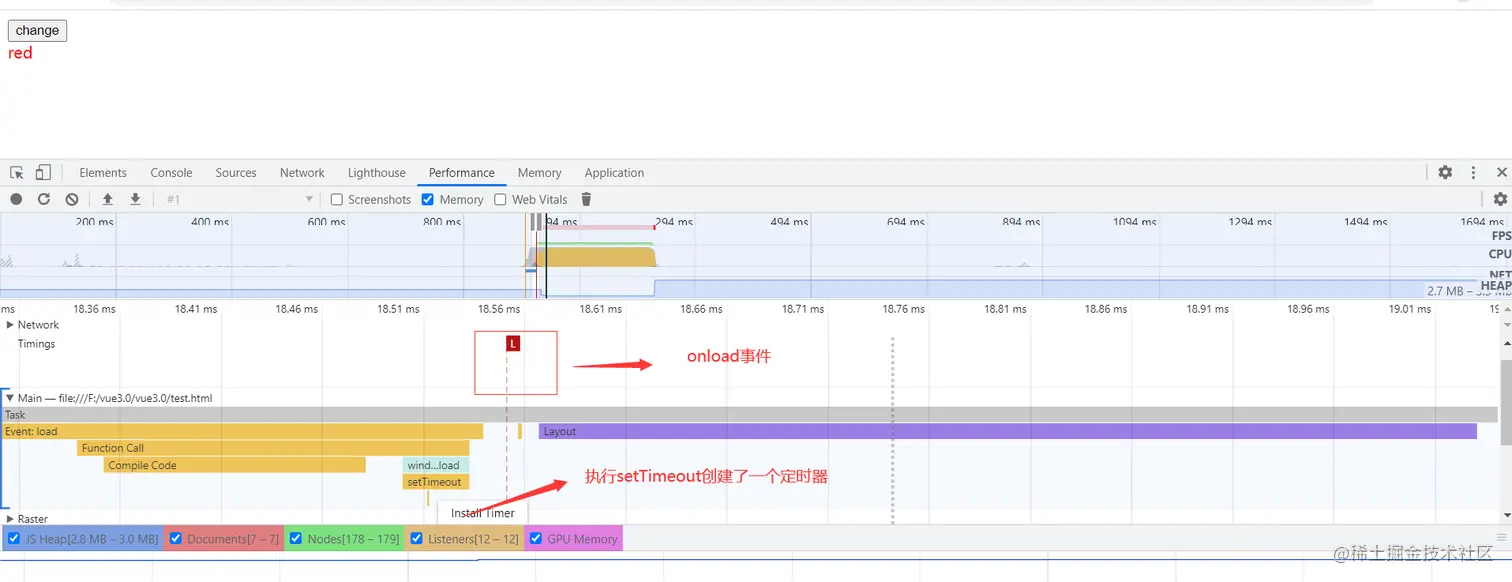Select the setTimeout flame block

[436, 482]
